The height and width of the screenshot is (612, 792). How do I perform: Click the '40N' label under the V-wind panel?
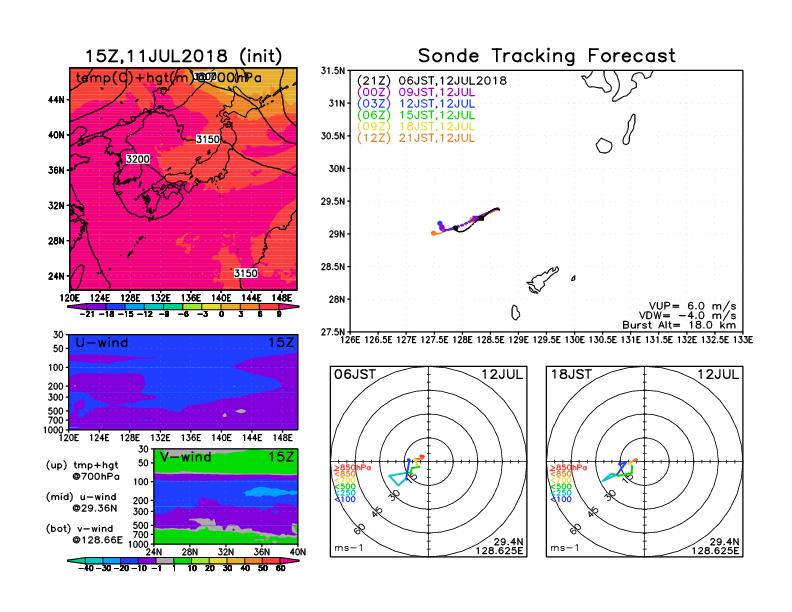298,552
